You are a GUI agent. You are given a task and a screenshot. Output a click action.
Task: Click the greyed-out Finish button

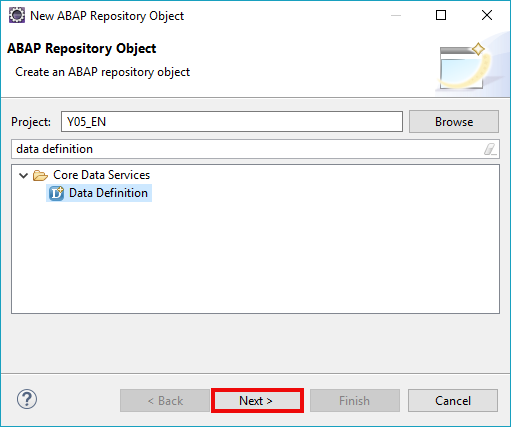click(x=355, y=400)
